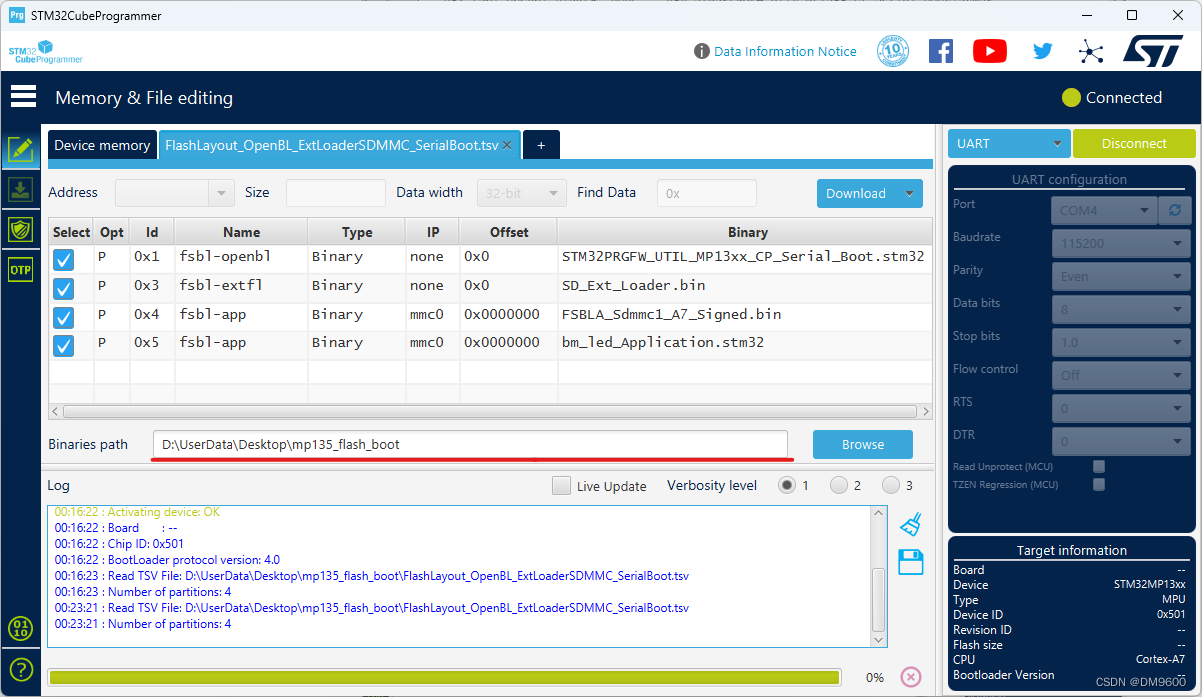Uncheck the FSBLA_Sdmmc1_A7_Signed.bin partition row

point(63,318)
